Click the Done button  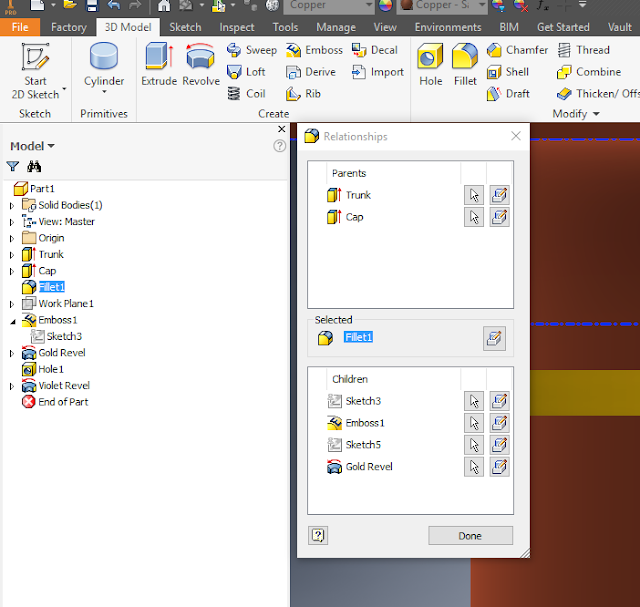click(x=470, y=536)
